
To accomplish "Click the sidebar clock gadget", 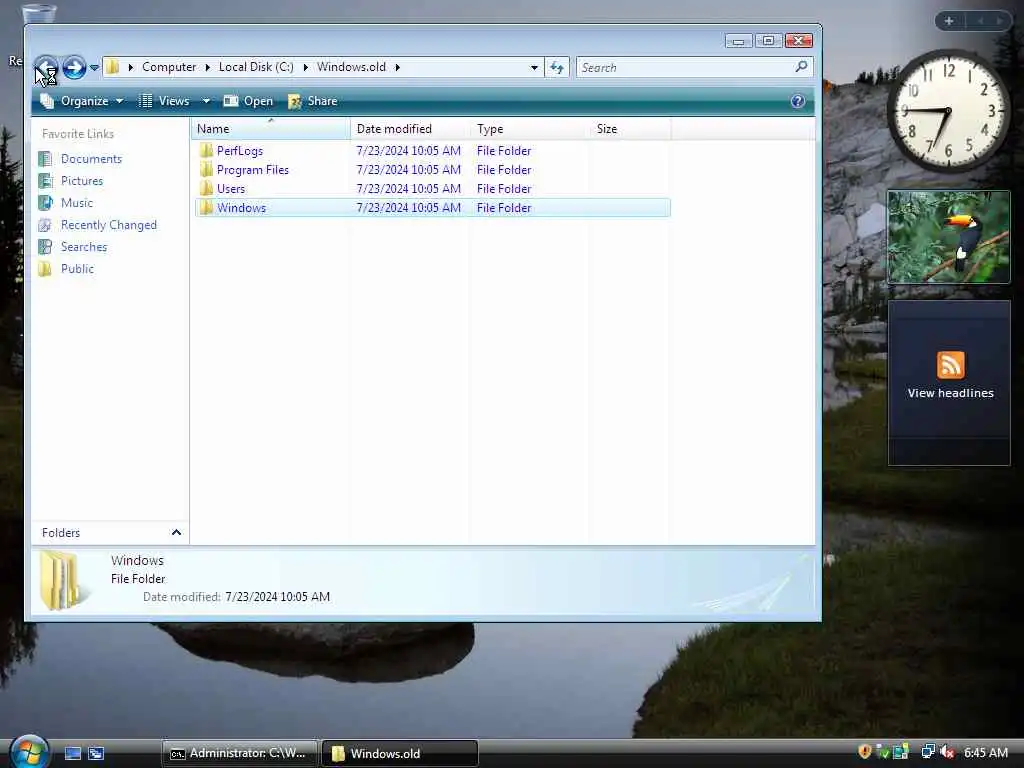I will click(x=948, y=111).
